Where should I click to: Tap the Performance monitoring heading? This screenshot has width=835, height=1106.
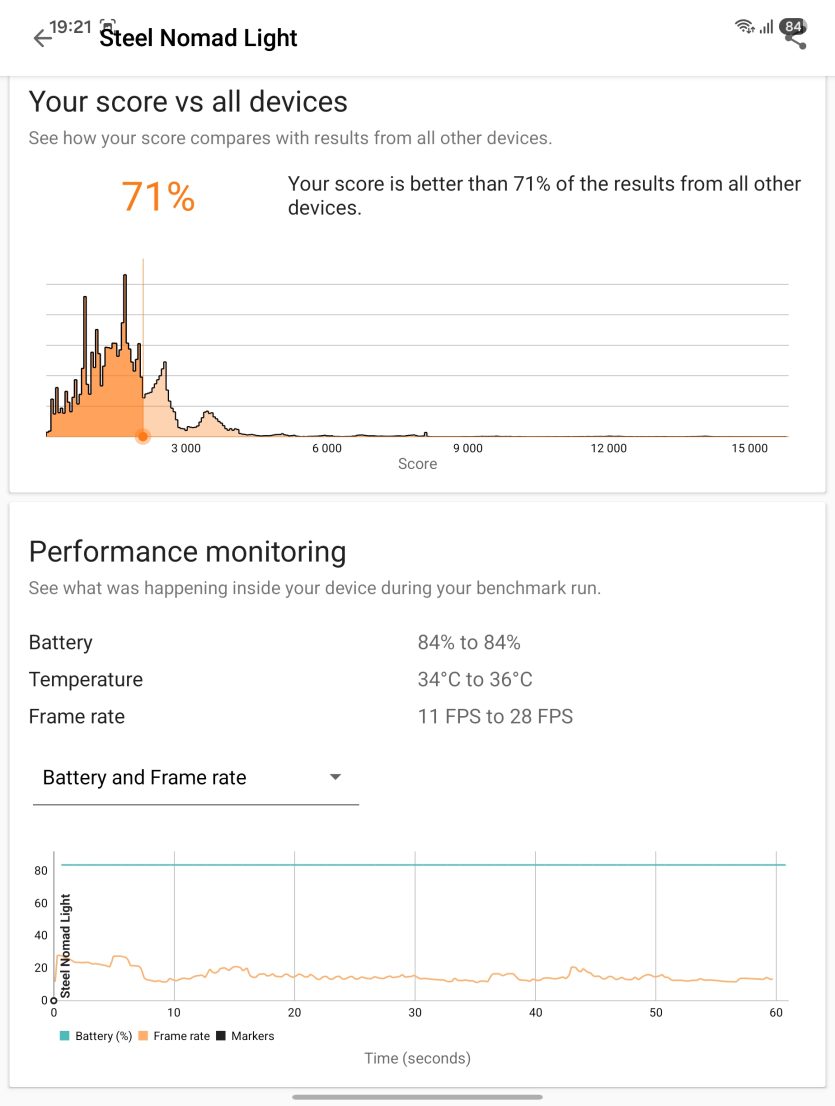click(x=188, y=552)
